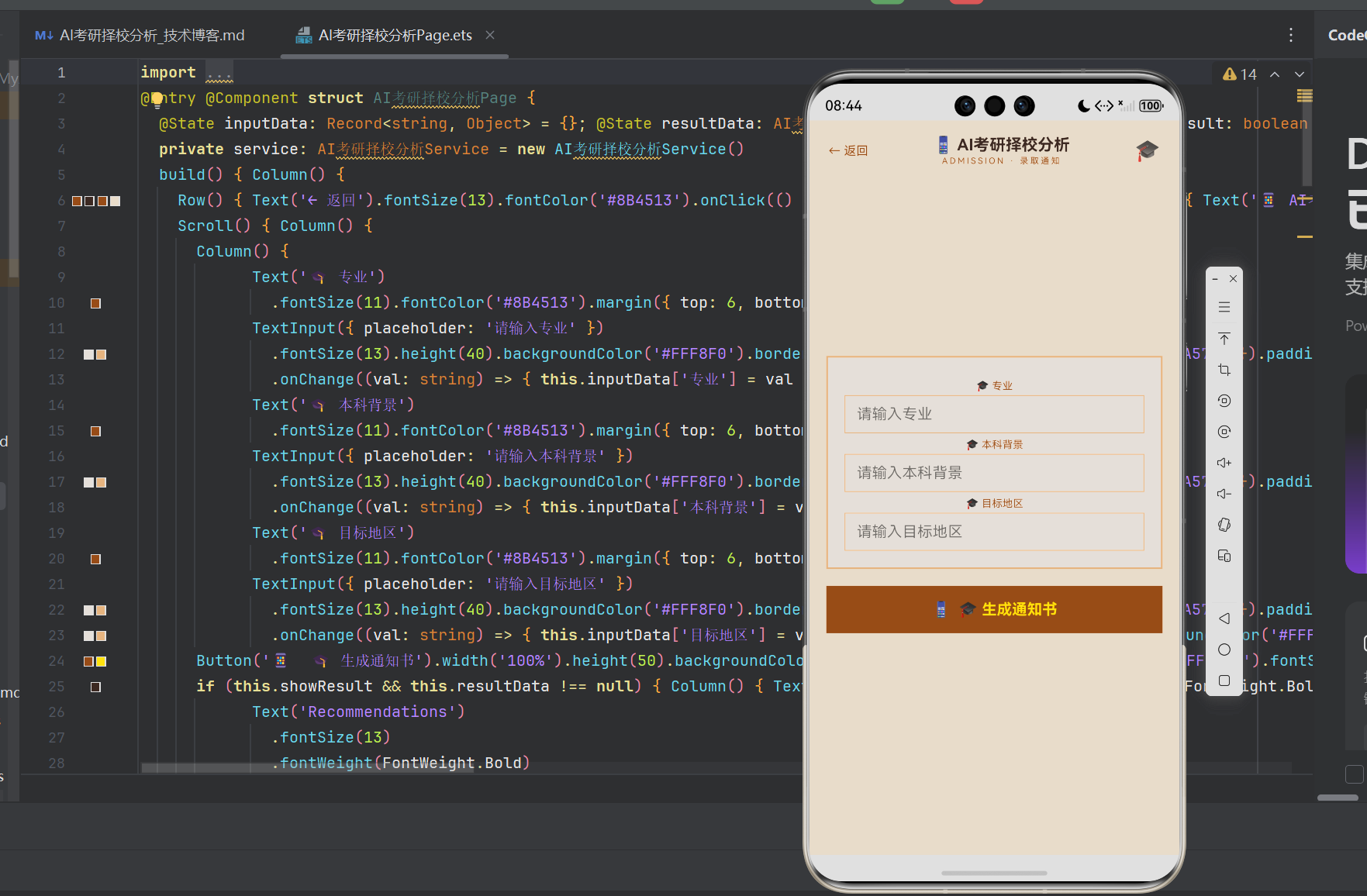Viewport: 1367px width, 896px height.
Task: Select the AI考研择校分析Page.ets editor tab
Action: (x=395, y=35)
